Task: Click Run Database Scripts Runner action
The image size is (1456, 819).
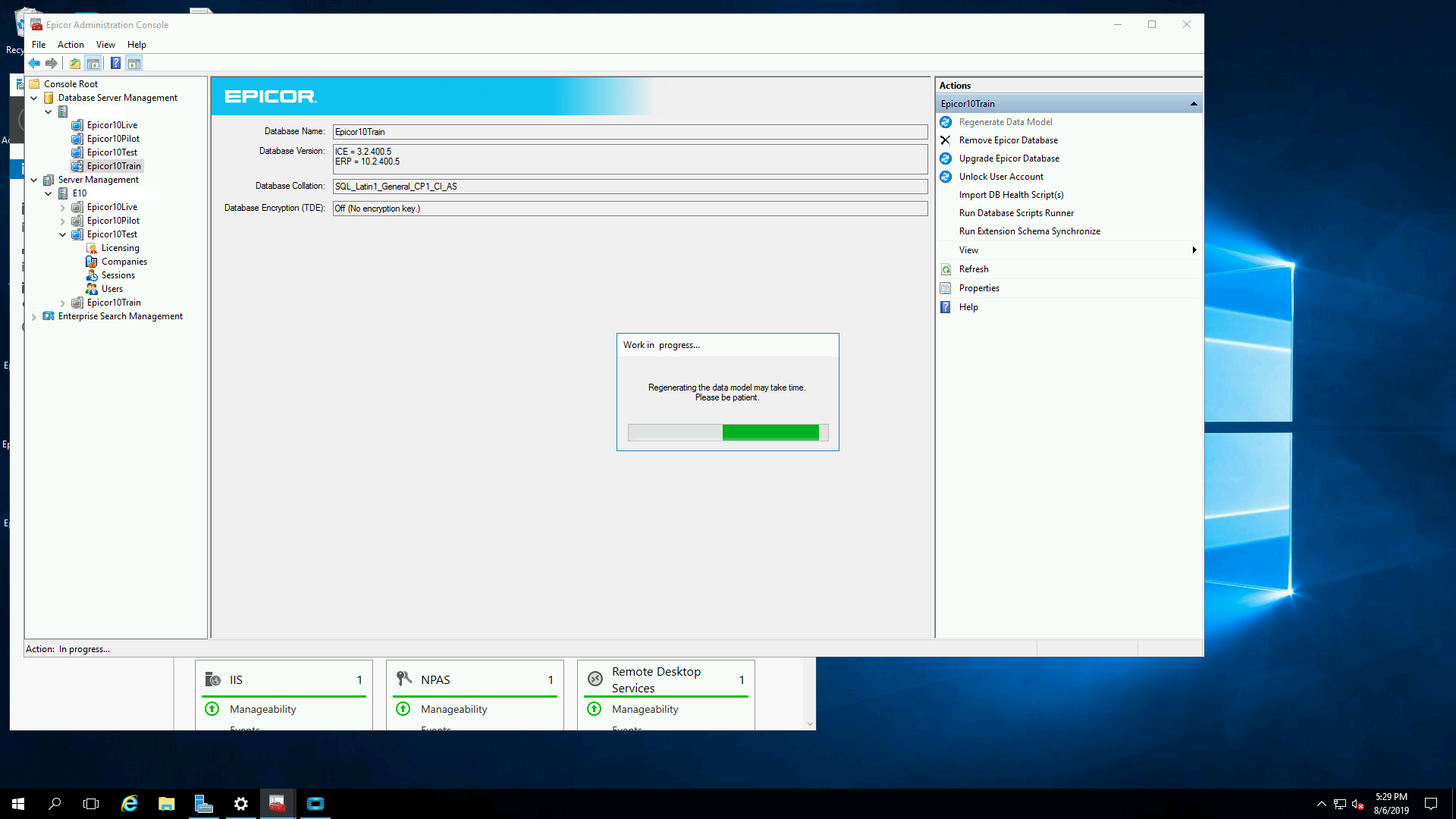Action: tap(1016, 213)
